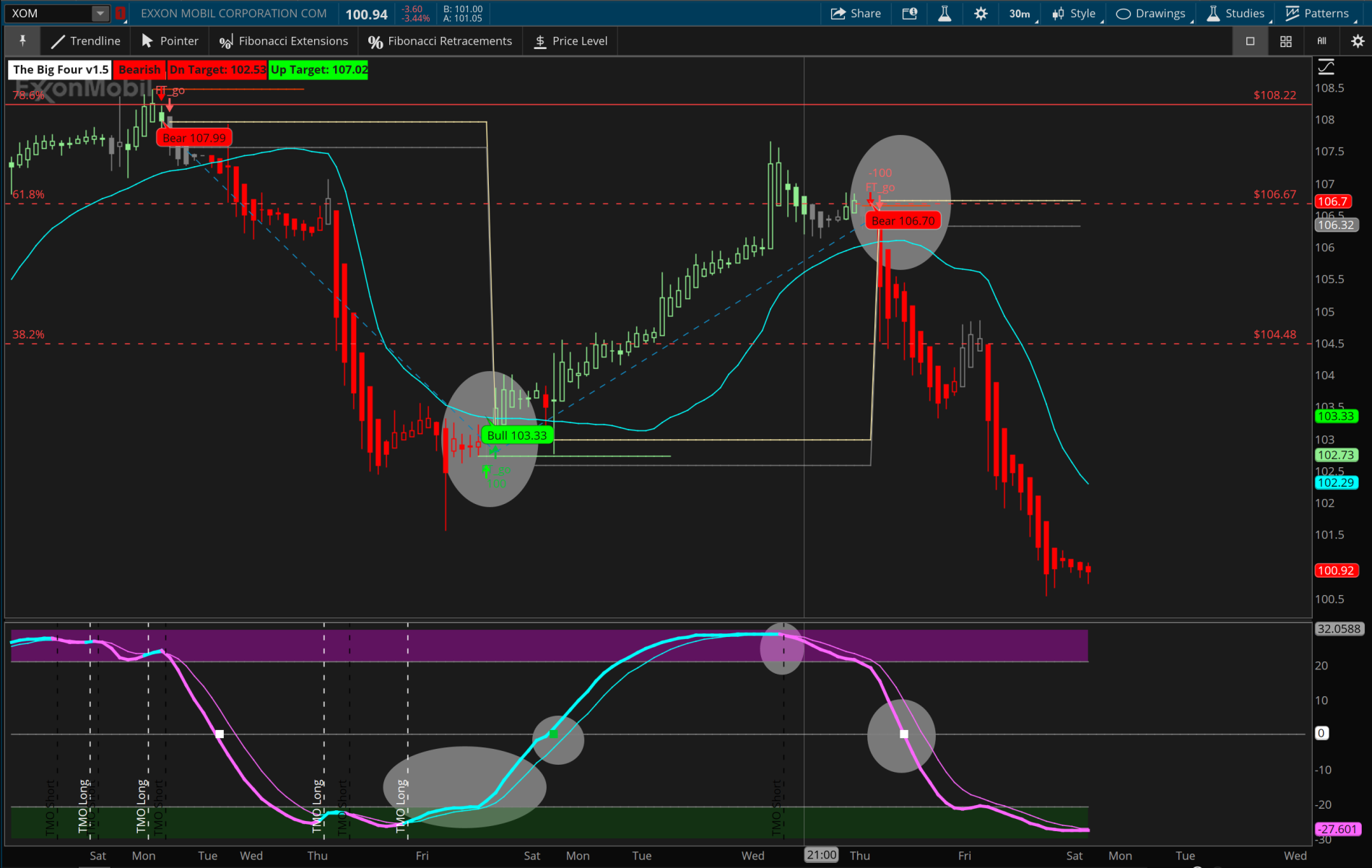Activate the Pointer tool
Image resolution: width=1372 pixels, height=868 pixels.
[x=170, y=41]
